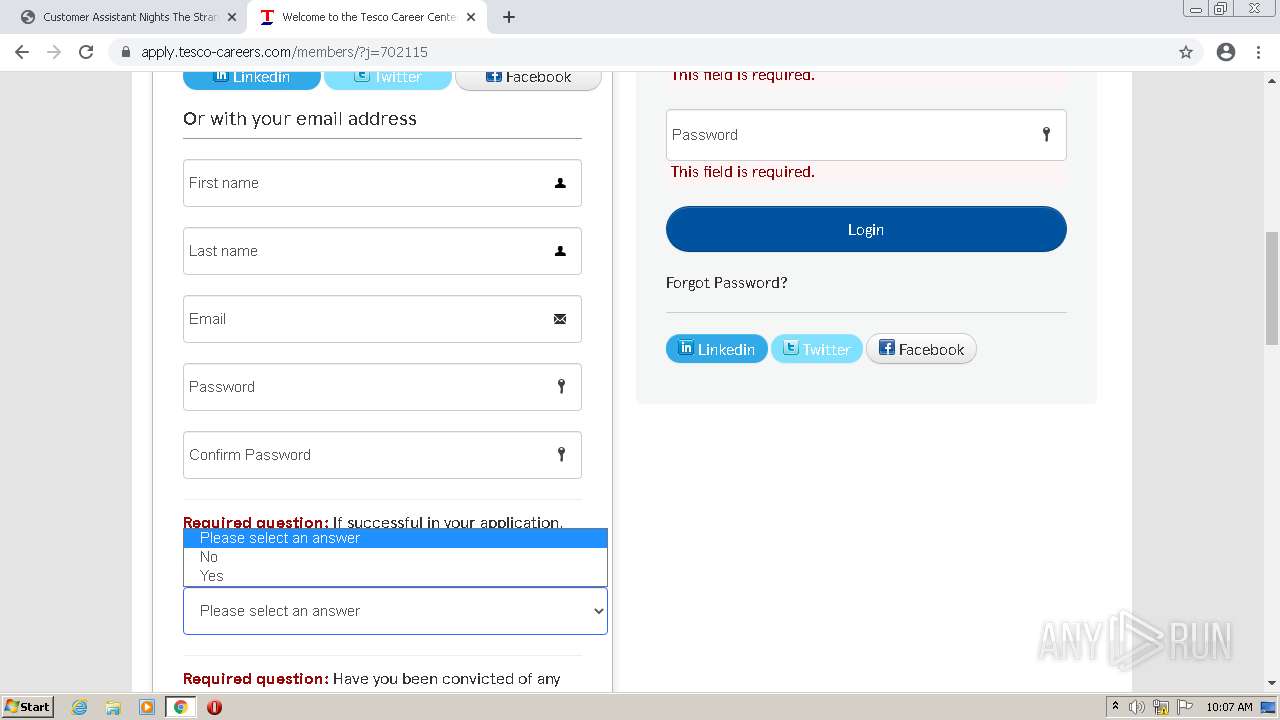Launch Internet Explorer from taskbar
The width and height of the screenshot is (1280, 720).
point(80,707)
